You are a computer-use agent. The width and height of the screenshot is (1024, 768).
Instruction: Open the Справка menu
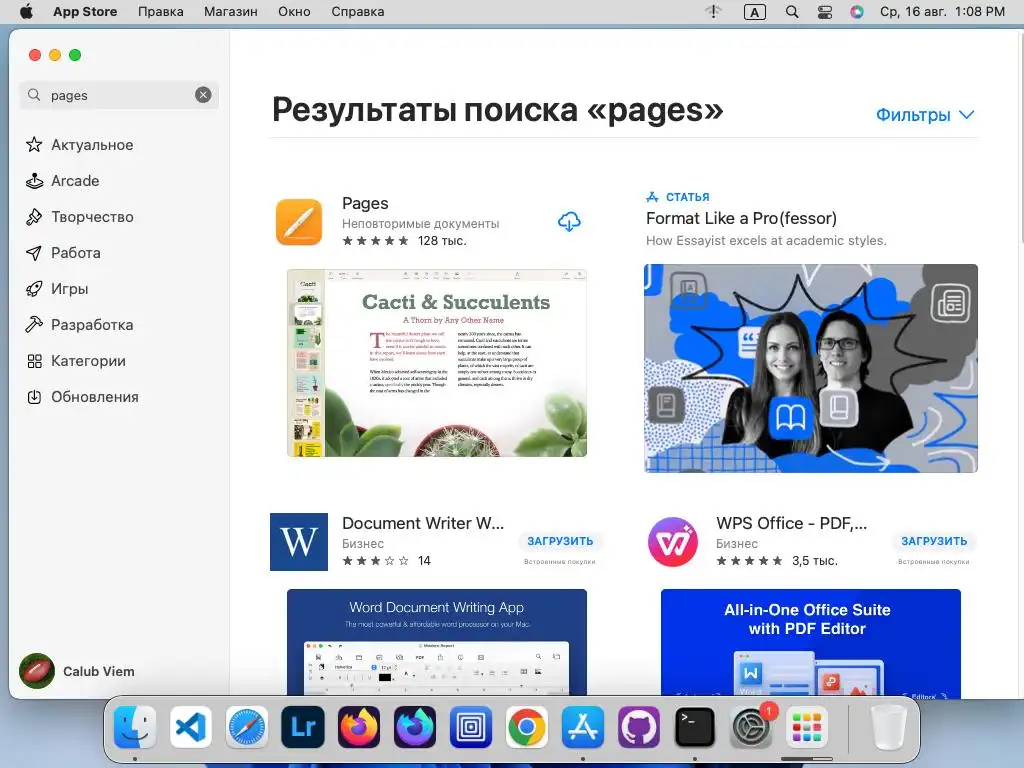point(357,12)
